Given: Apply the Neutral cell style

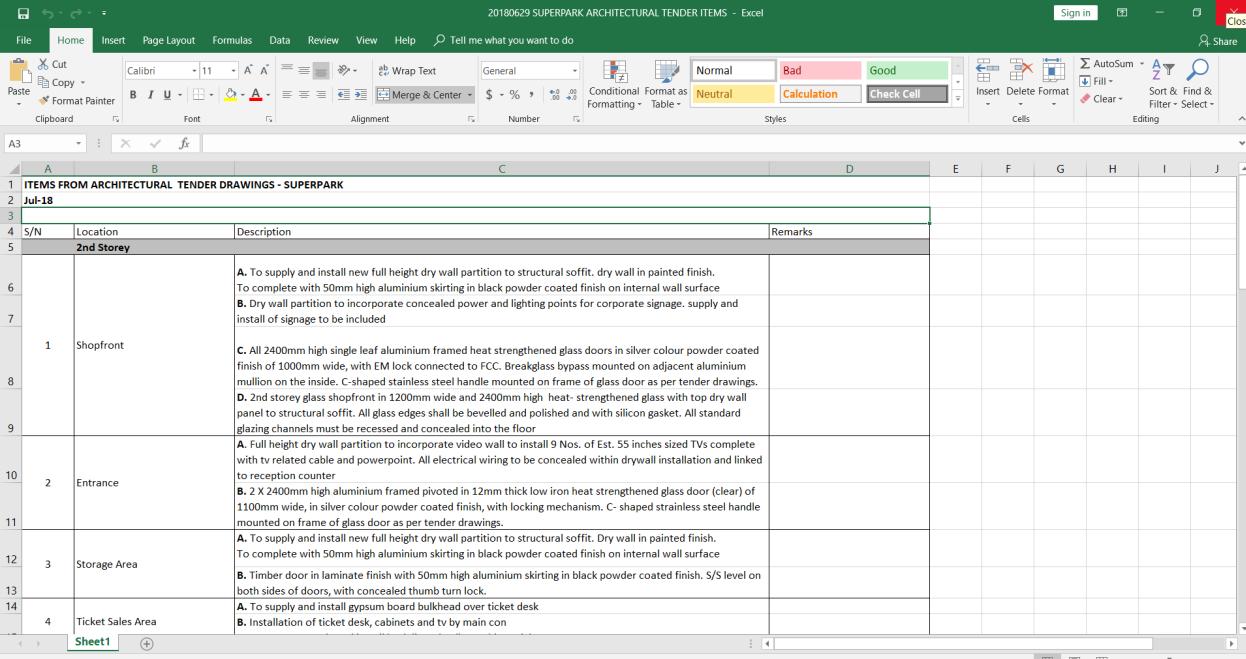Looking at the screenshot, I should (732, 94).
